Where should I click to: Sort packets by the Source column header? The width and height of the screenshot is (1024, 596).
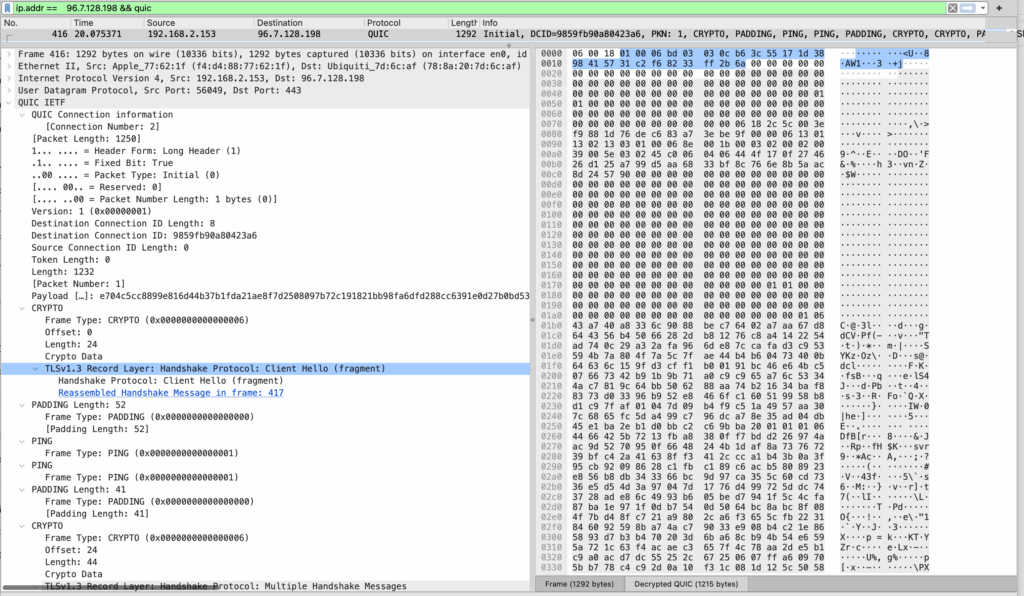tap(199, 23)
